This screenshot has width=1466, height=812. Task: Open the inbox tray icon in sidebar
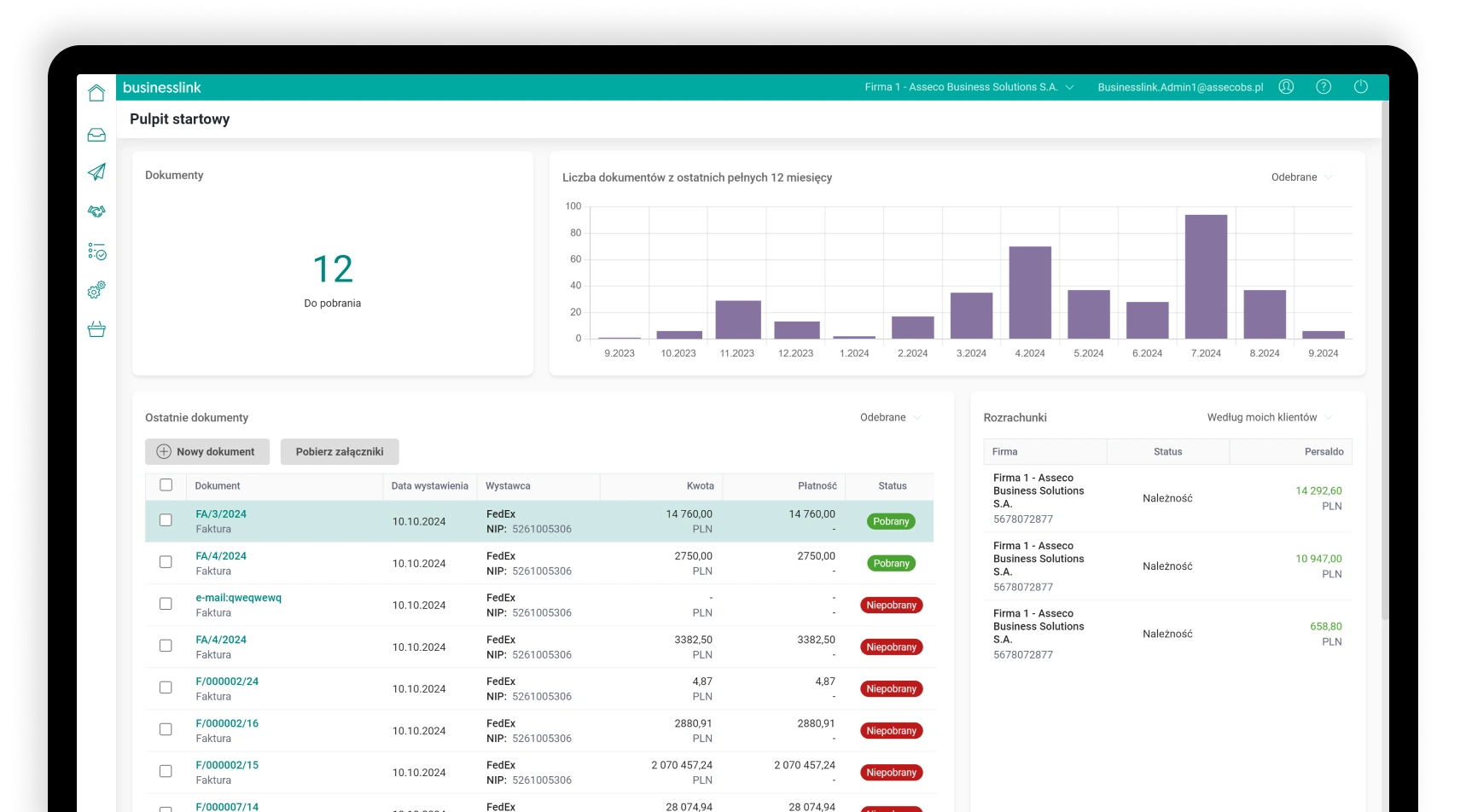[96, 135]
